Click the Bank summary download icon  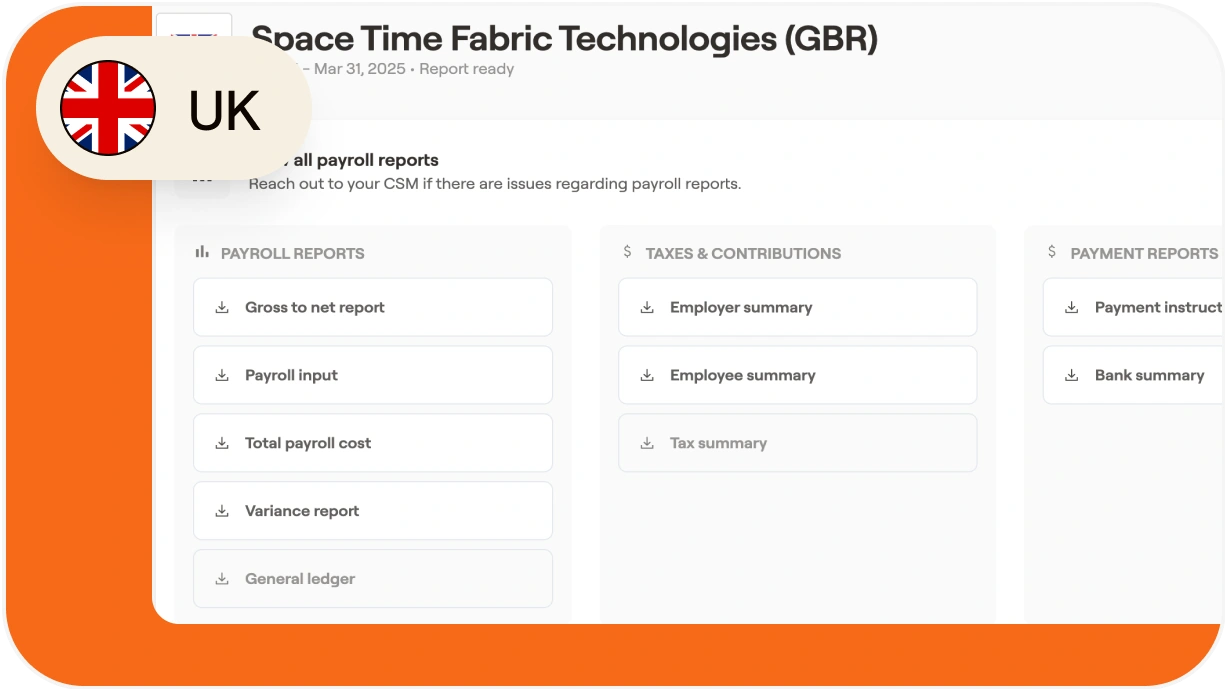click(x=1072, y=376)
